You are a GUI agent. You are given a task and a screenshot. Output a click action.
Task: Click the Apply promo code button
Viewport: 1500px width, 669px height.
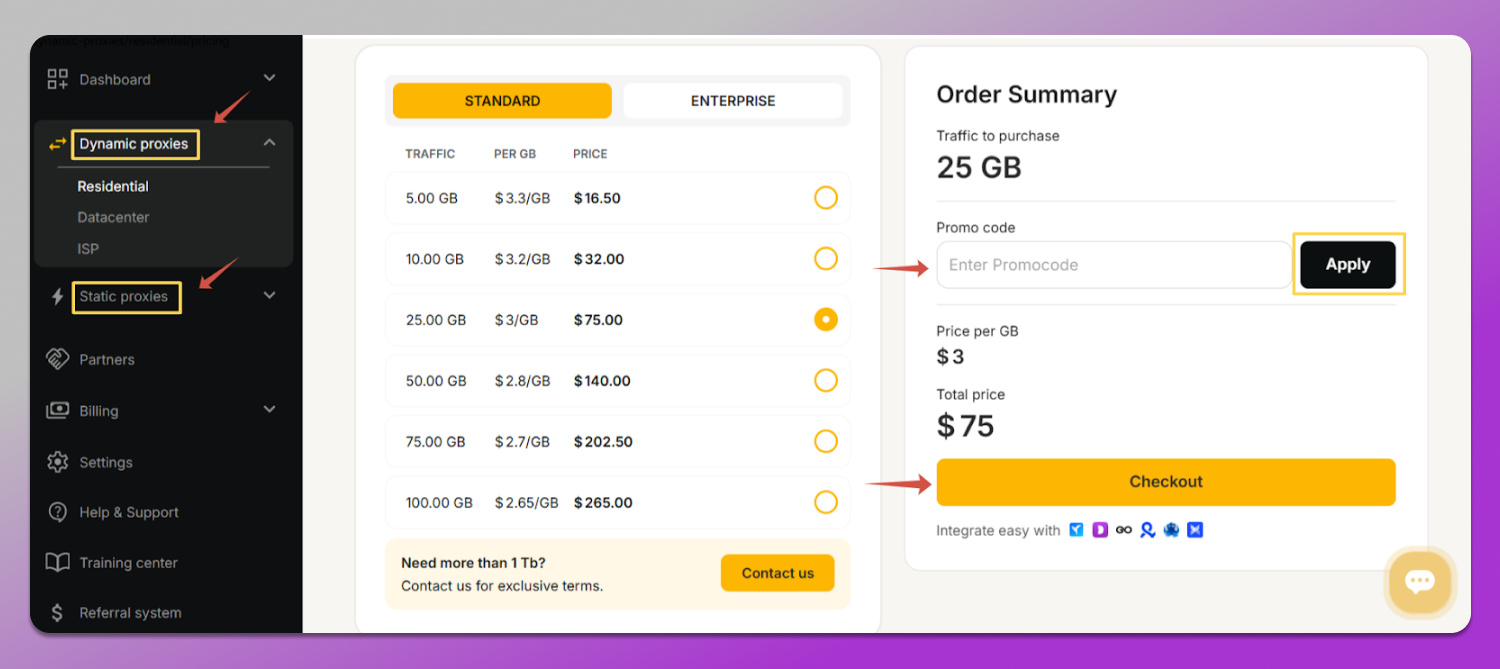point(1347,265)
